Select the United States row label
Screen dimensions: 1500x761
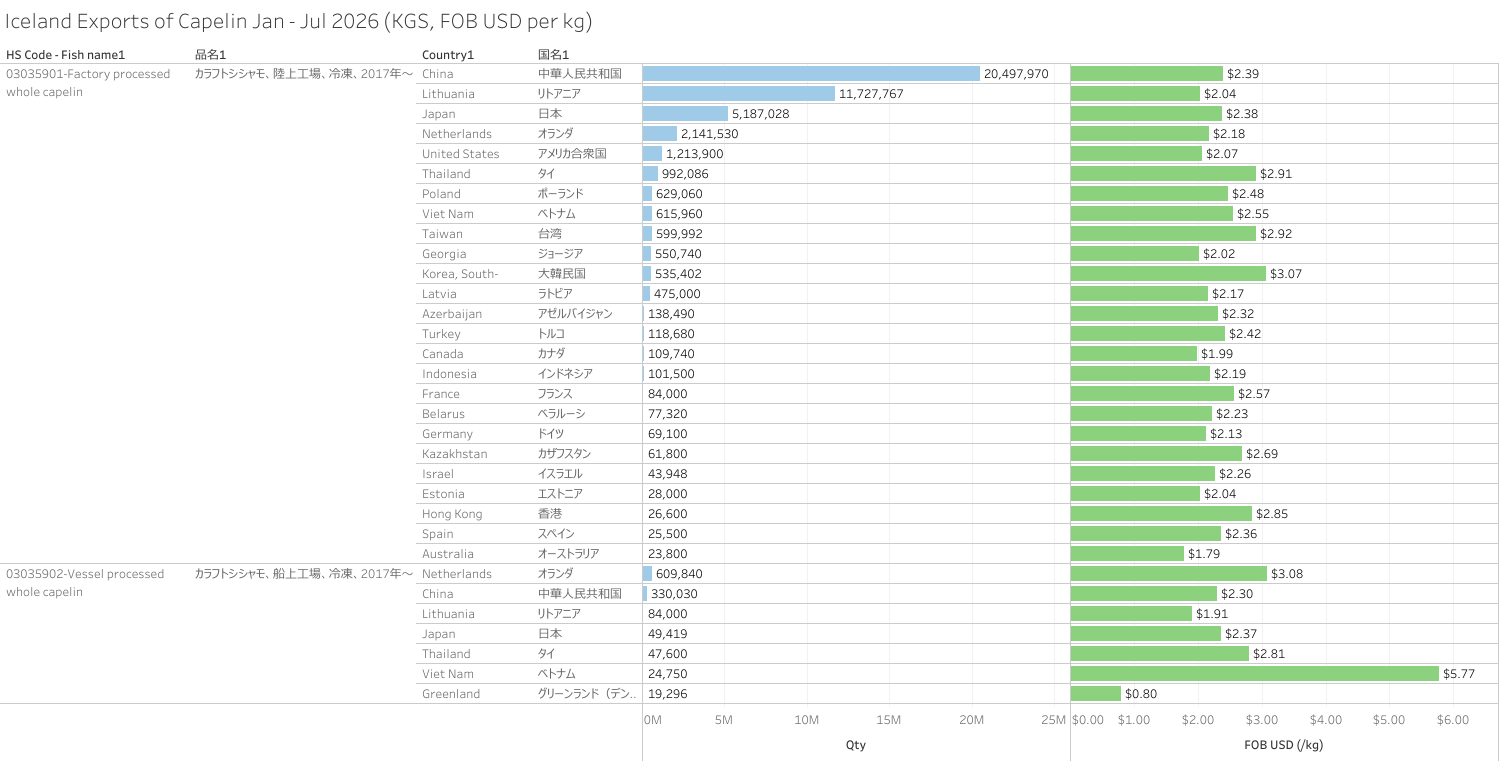pyautogui.click(x=460, y=153)
